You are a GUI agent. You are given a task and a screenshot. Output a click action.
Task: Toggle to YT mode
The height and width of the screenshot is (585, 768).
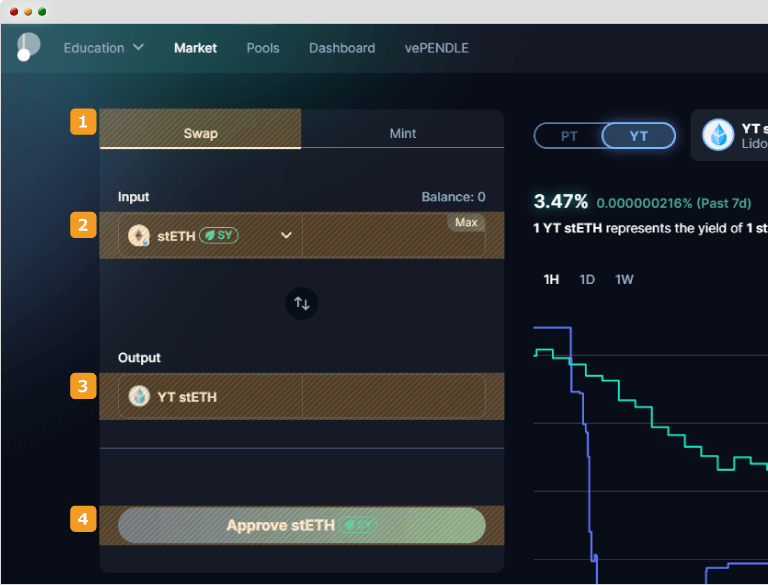[639, 136]
